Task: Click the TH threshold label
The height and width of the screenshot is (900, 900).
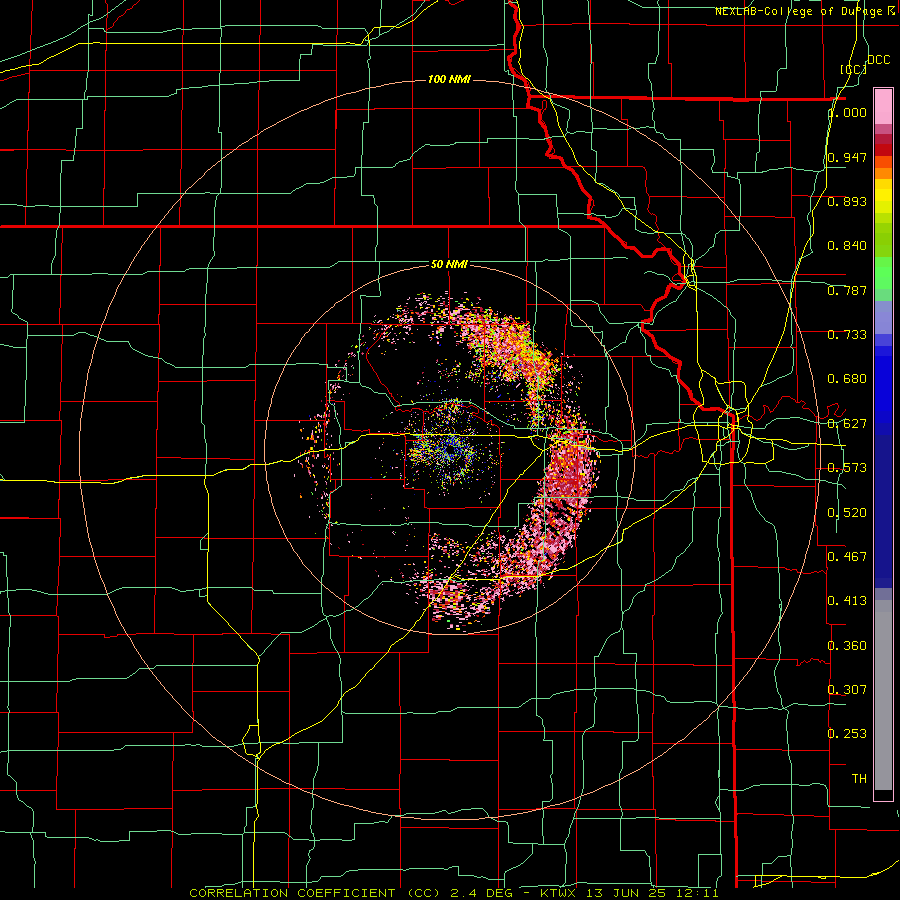Action: [859, 779]
